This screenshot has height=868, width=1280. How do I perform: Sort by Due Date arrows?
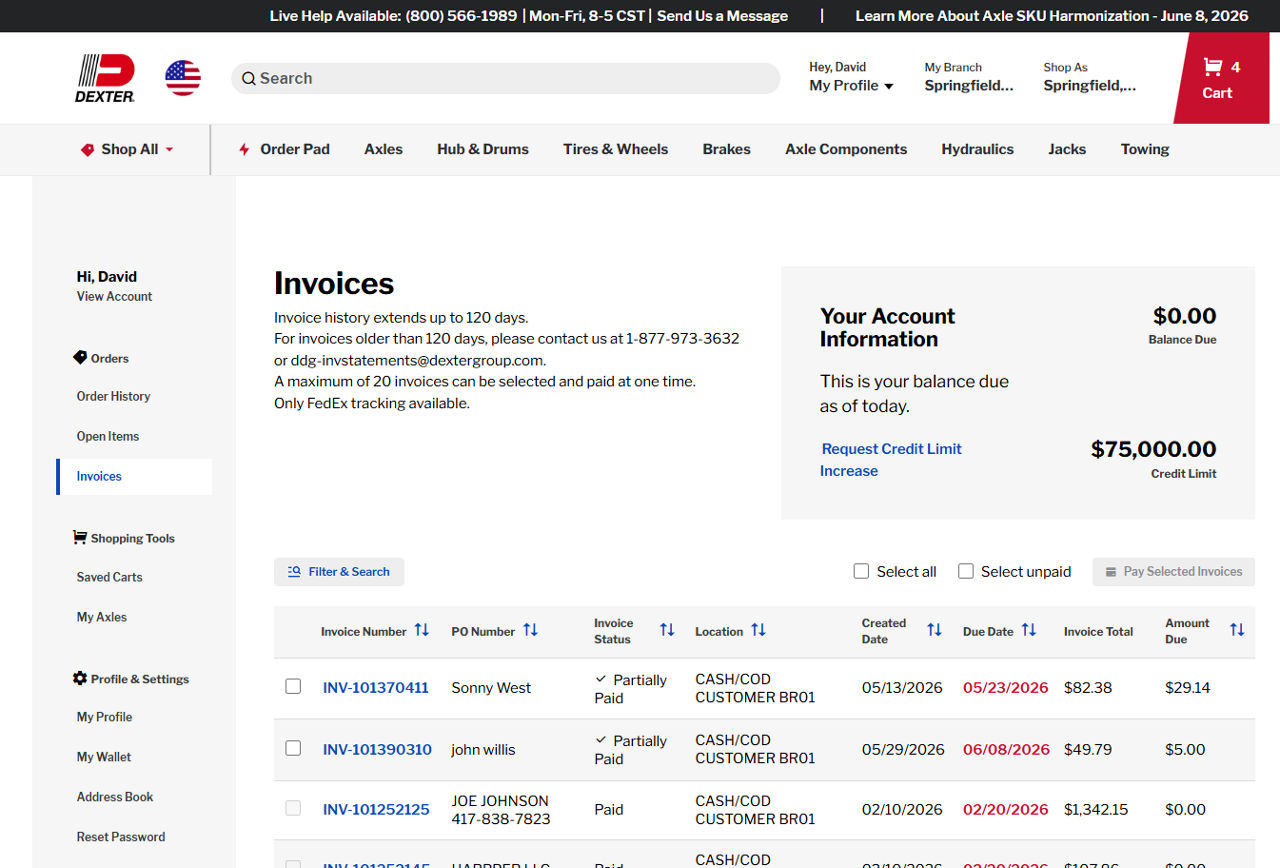click(1029, 630)
